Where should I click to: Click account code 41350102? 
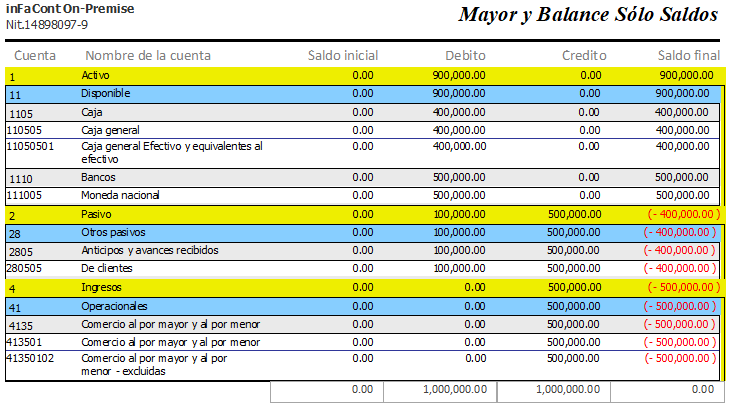coord(30,357)
